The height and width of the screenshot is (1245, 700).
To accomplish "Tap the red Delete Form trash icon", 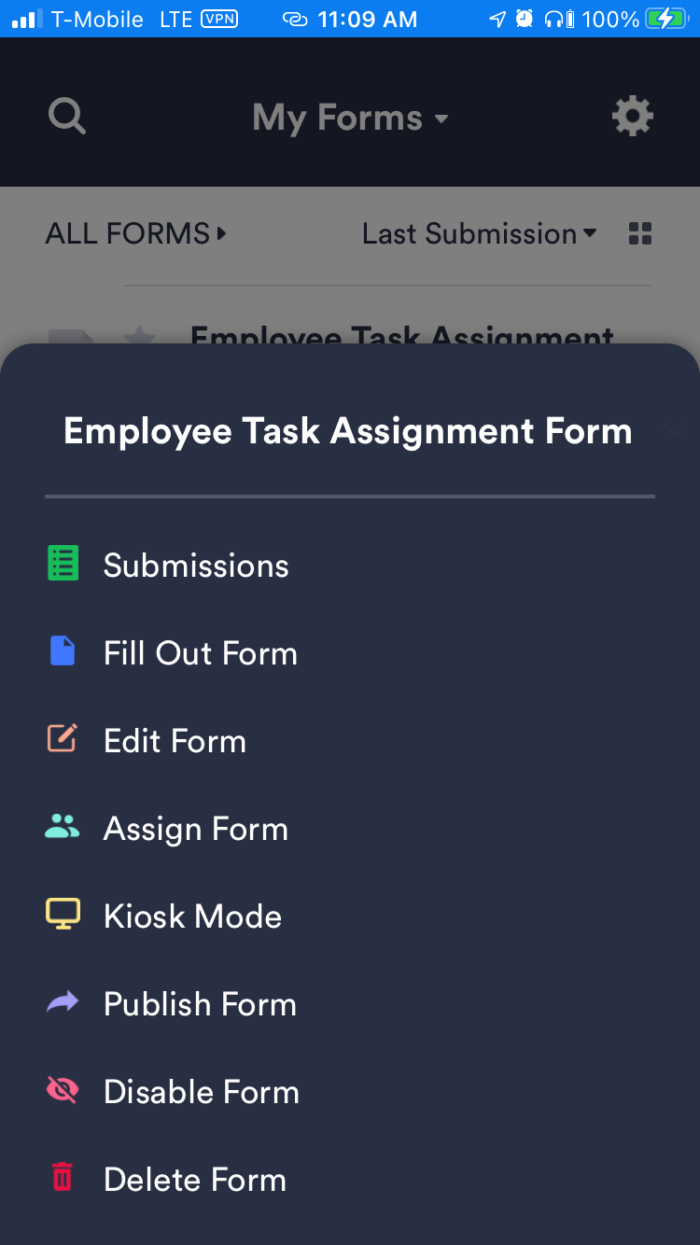I will click(63, 1178).
